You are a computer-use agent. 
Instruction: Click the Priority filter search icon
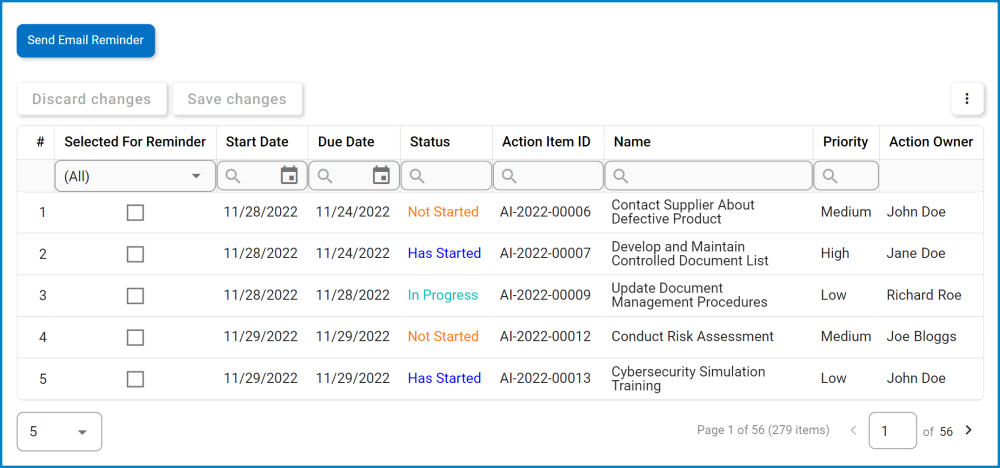(831, 176)
